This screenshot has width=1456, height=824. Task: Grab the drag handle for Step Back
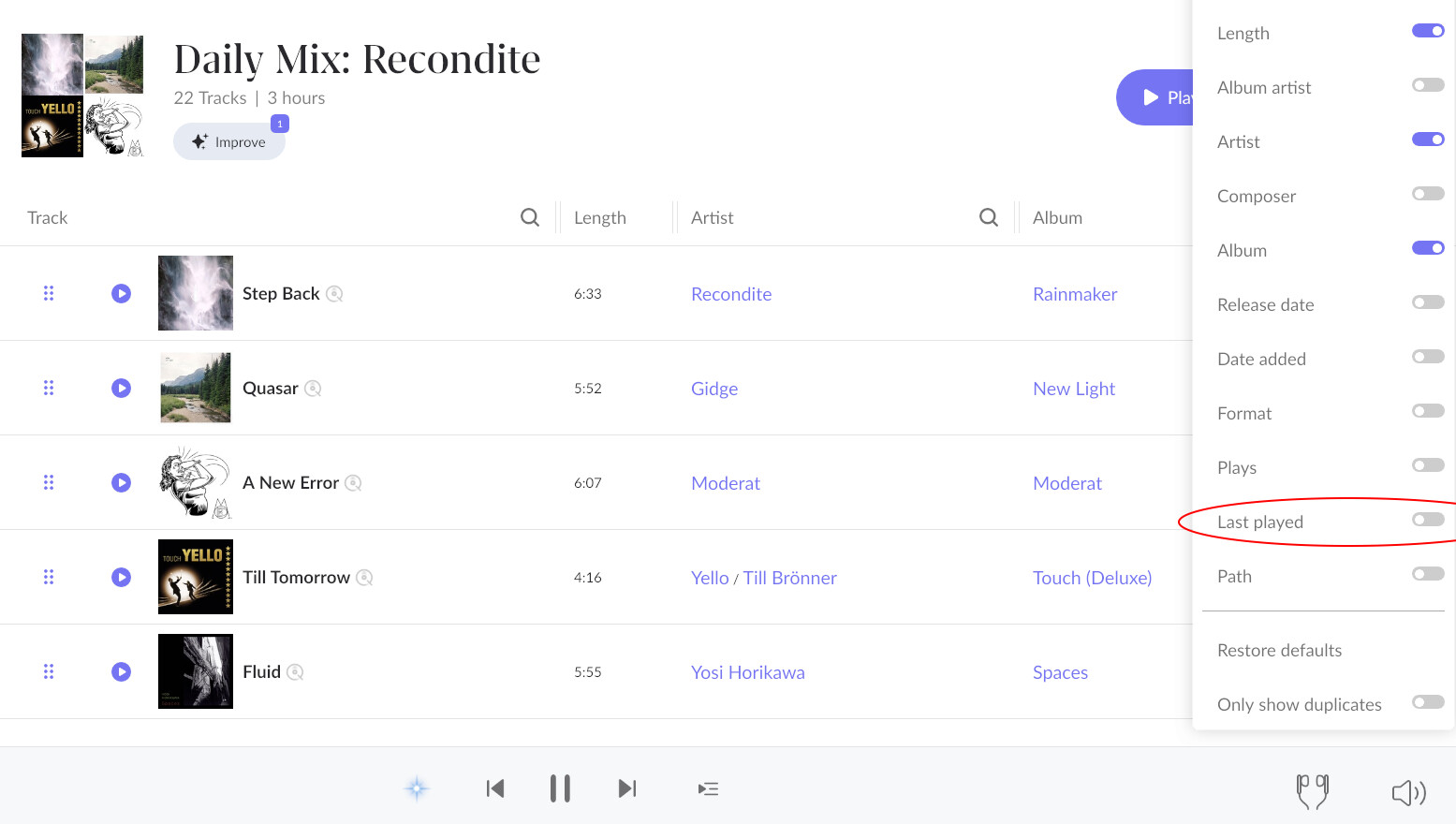[49, 293]
